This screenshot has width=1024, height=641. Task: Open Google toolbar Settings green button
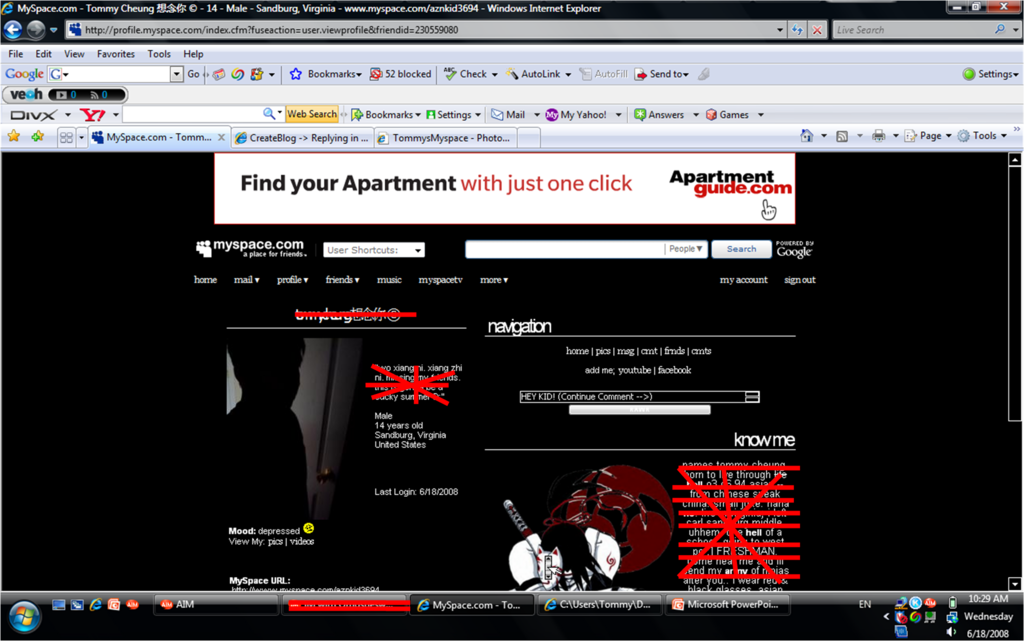(969, 74)
